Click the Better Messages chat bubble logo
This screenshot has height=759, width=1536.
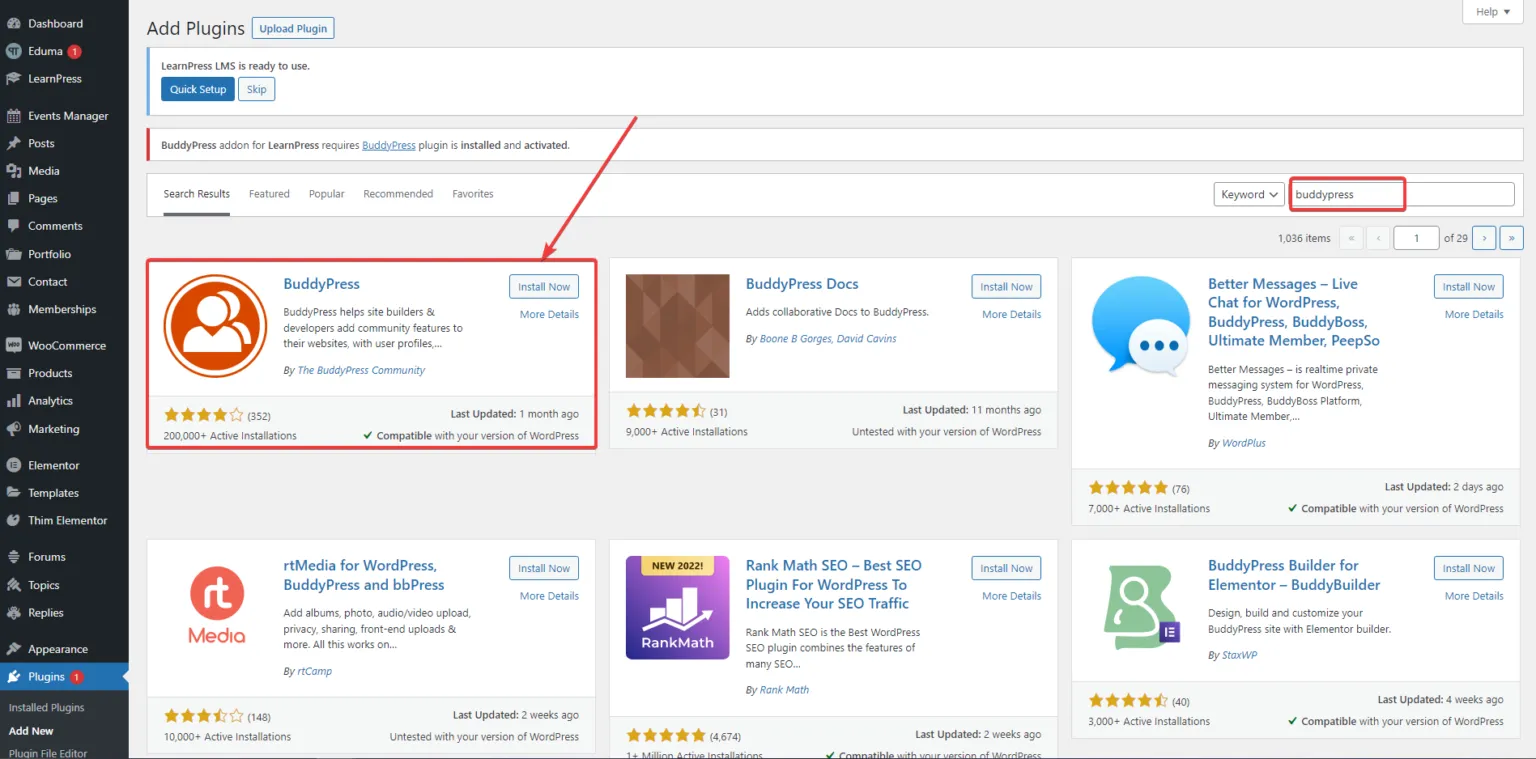(x=1140, y=326)
